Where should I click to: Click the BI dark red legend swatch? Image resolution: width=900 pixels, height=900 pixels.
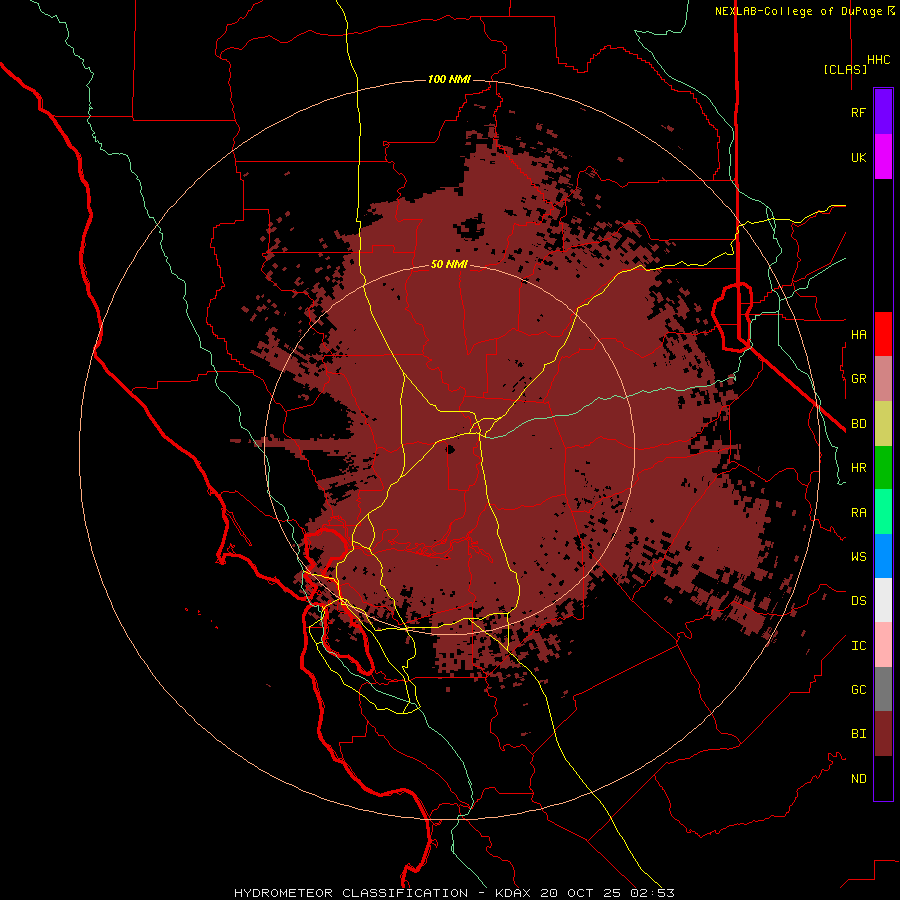[883, 734]
